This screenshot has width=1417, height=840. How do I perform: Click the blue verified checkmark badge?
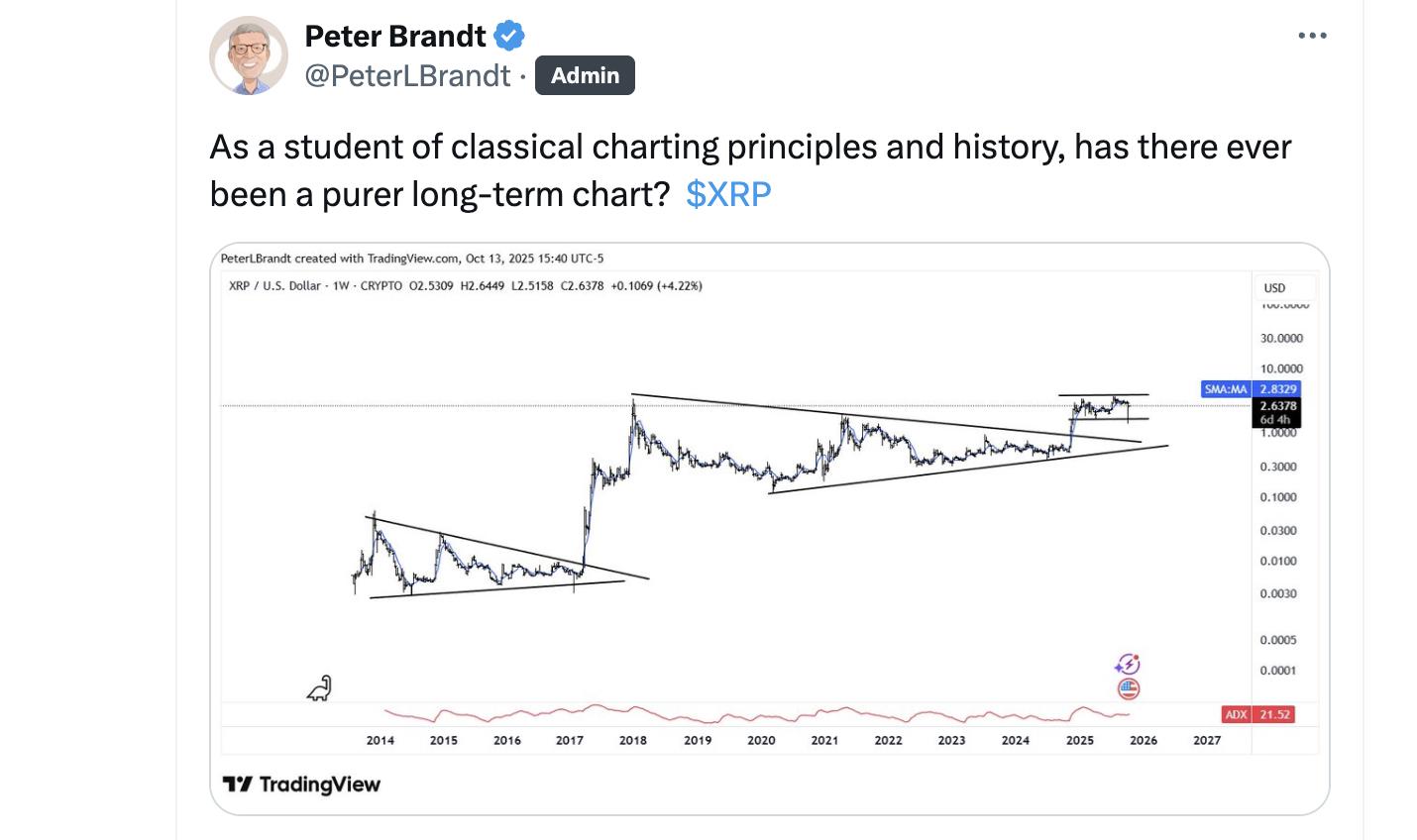coord(509,37)
